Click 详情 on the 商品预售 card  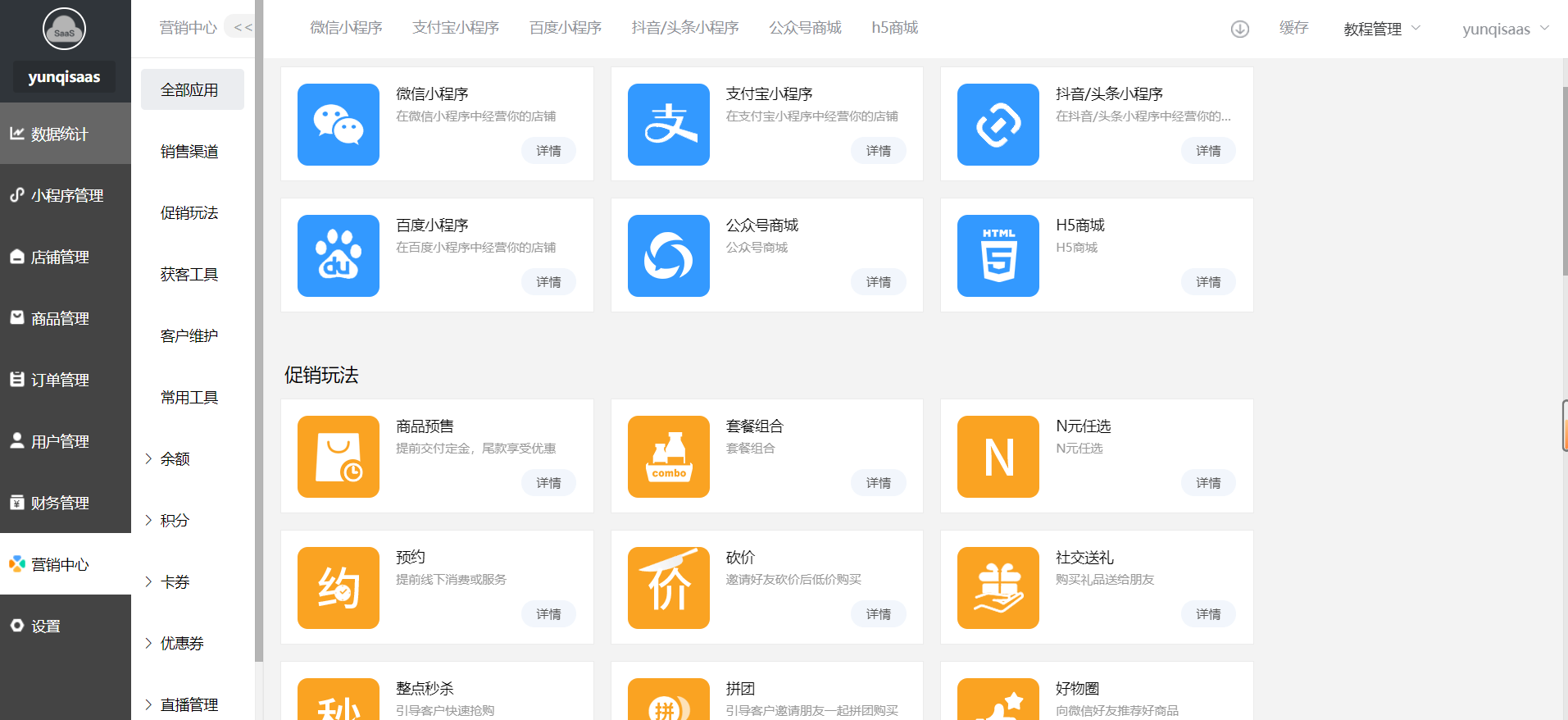coord(548,483)
